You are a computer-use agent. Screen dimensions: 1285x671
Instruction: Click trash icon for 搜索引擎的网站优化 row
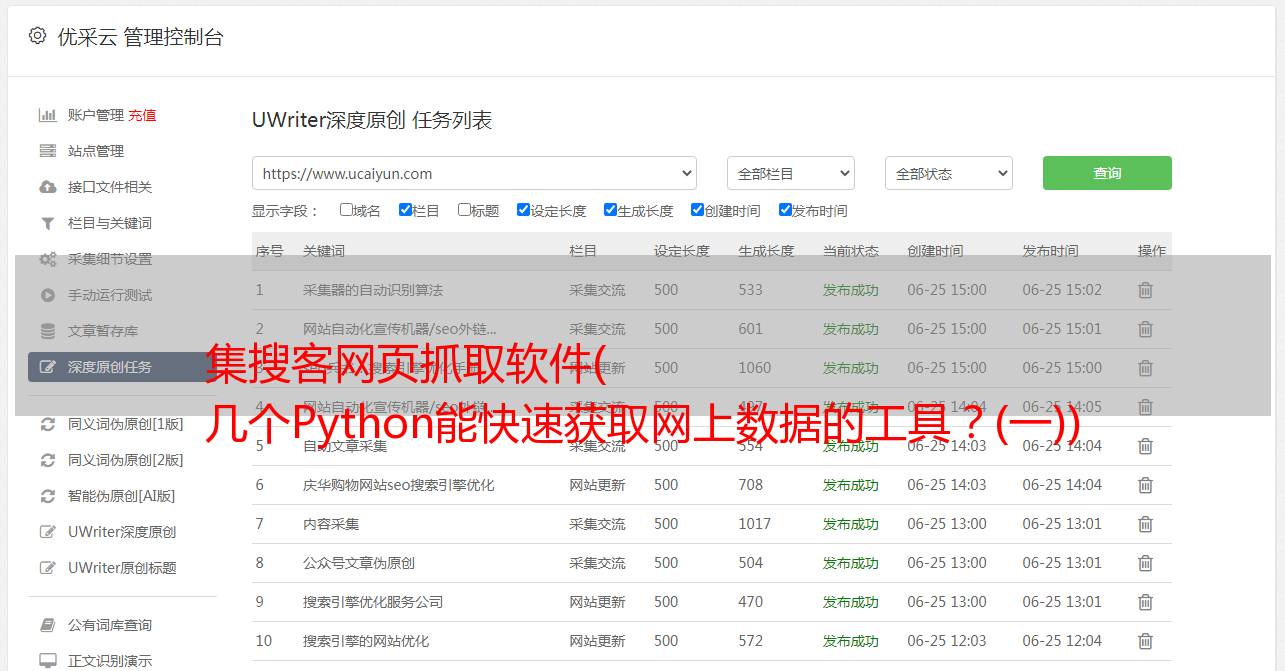pos(1145,641)
